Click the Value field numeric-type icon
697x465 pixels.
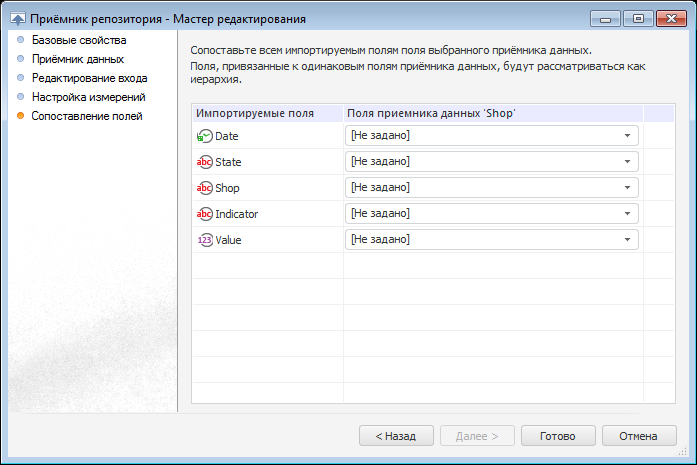click(205, 240)
